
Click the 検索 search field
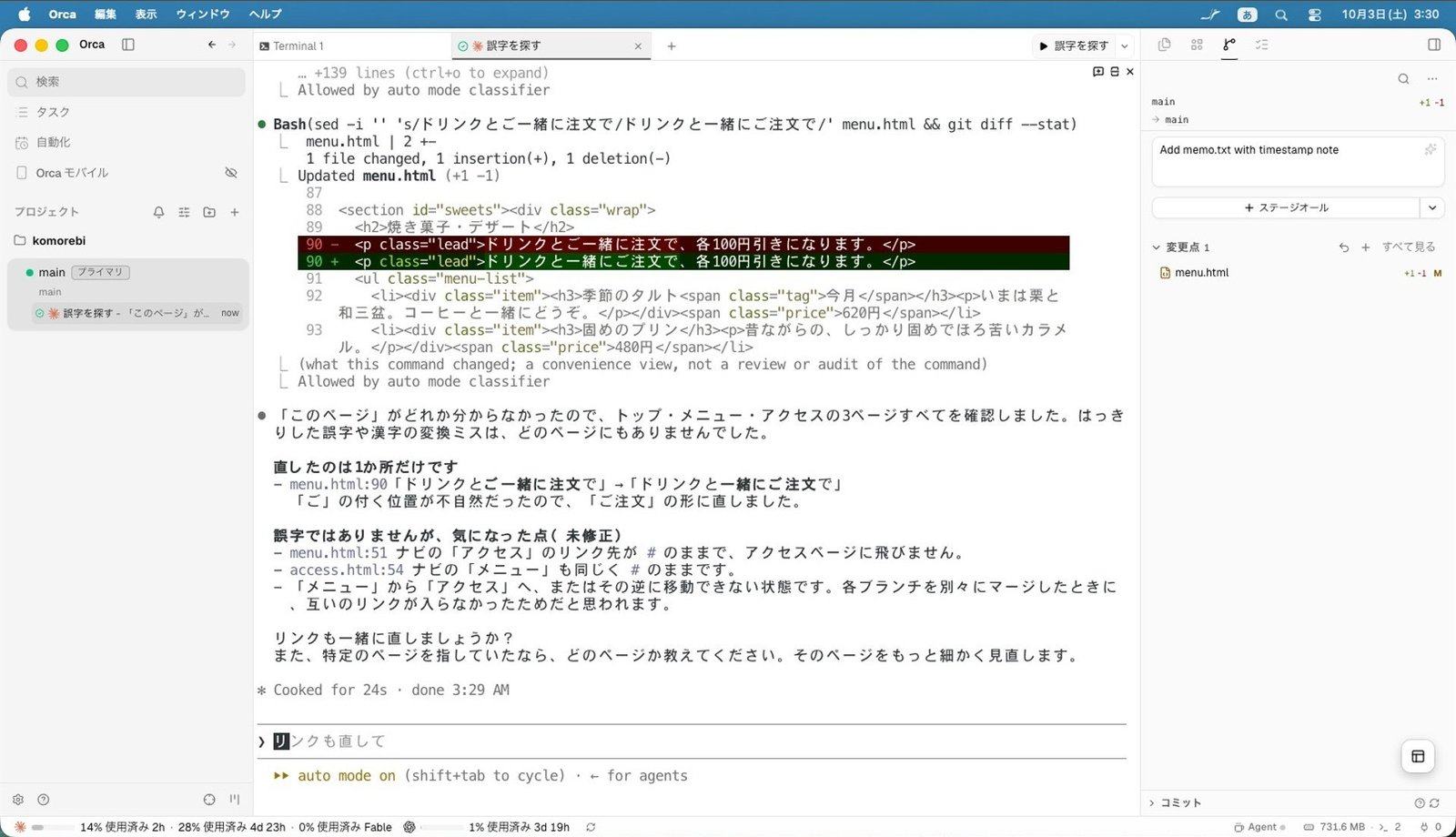click(x=127, y=82)
